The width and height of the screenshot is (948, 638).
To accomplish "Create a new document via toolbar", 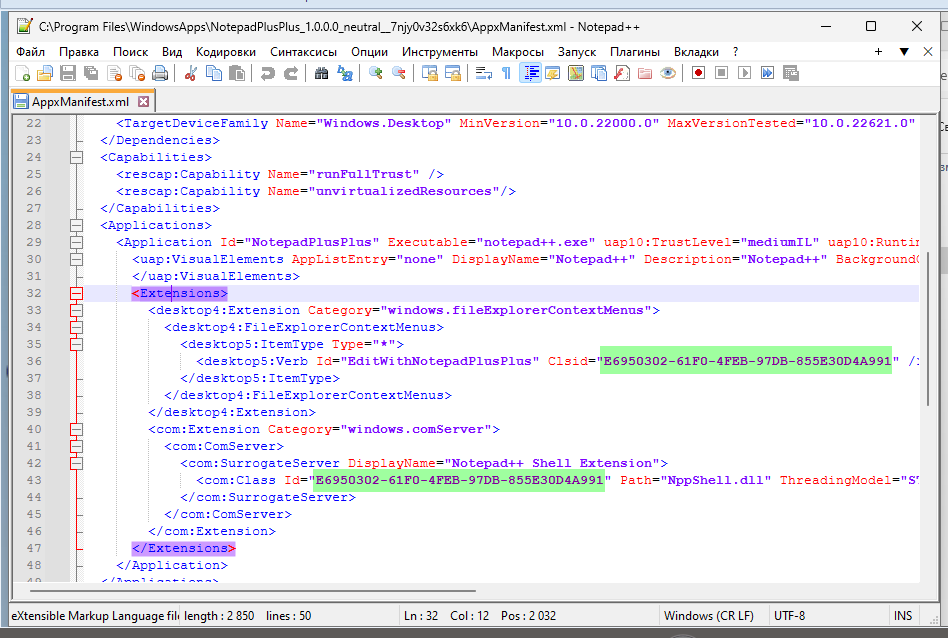I will click(22, 74).
